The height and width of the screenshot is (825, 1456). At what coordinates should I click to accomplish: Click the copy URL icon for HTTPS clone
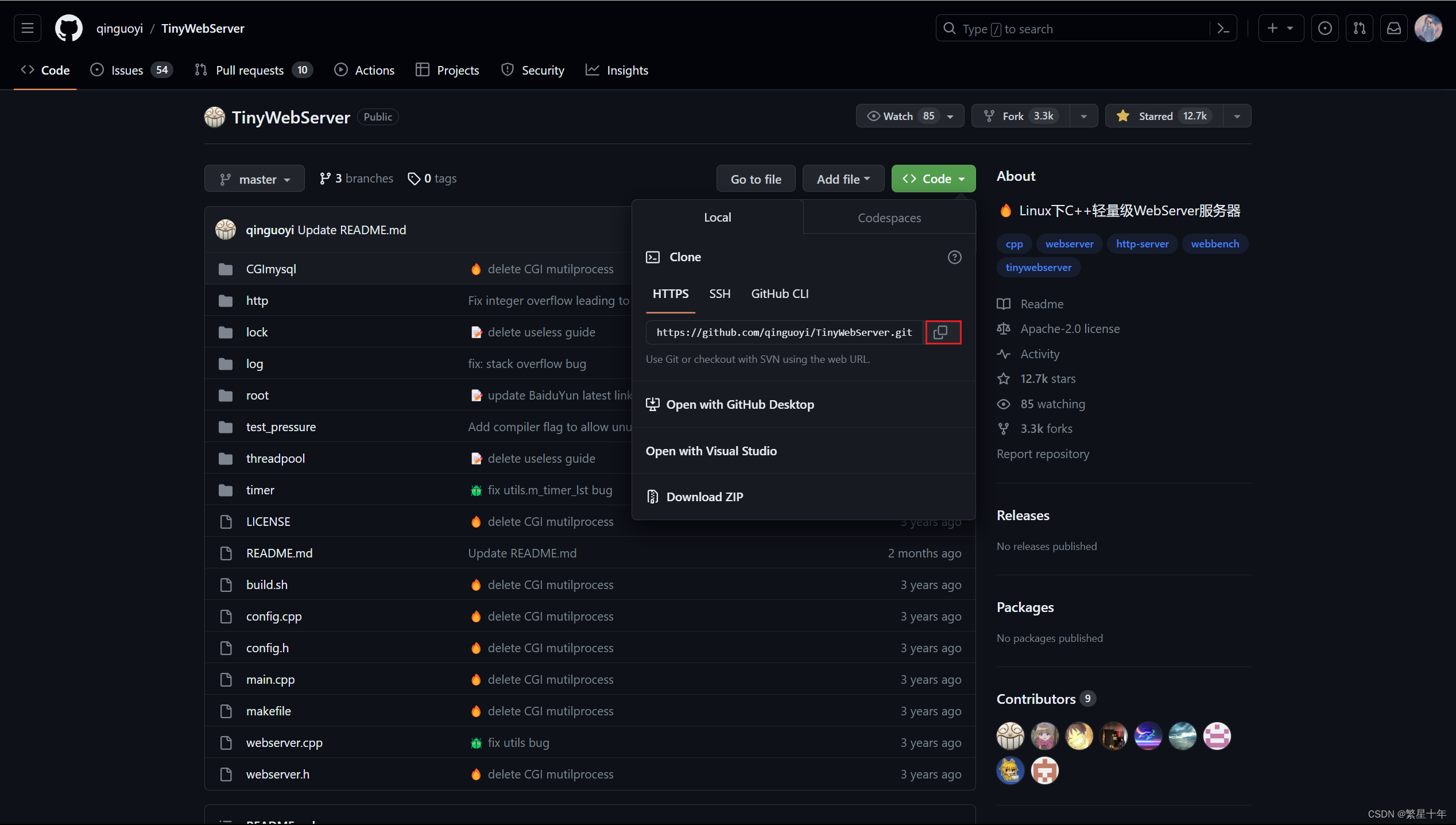click(941, 332)
